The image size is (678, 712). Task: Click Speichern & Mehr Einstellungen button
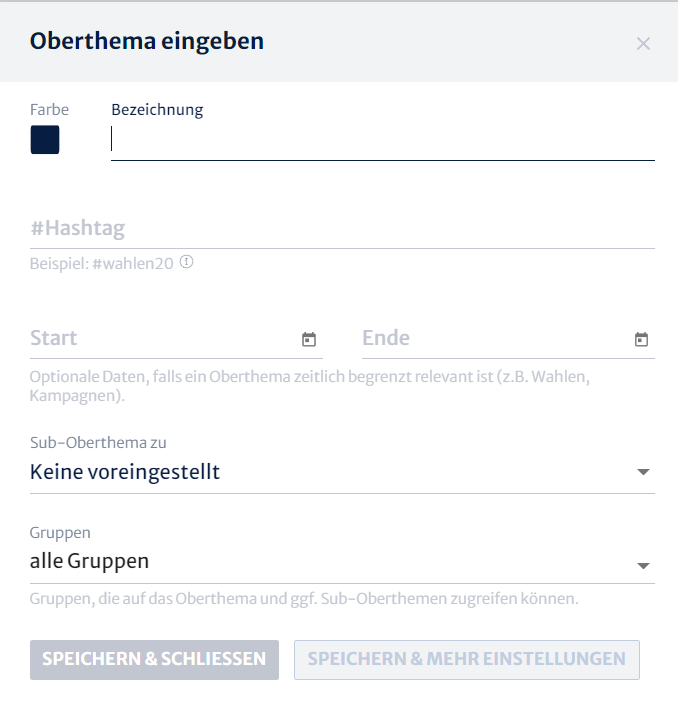(x=467, y=660)
